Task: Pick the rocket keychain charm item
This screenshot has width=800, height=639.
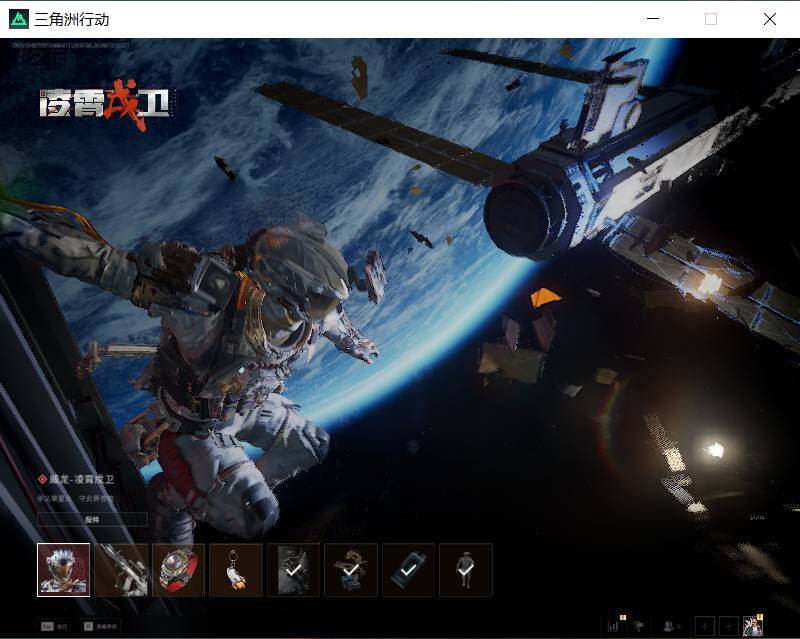Action: click(x=236, y=570)
